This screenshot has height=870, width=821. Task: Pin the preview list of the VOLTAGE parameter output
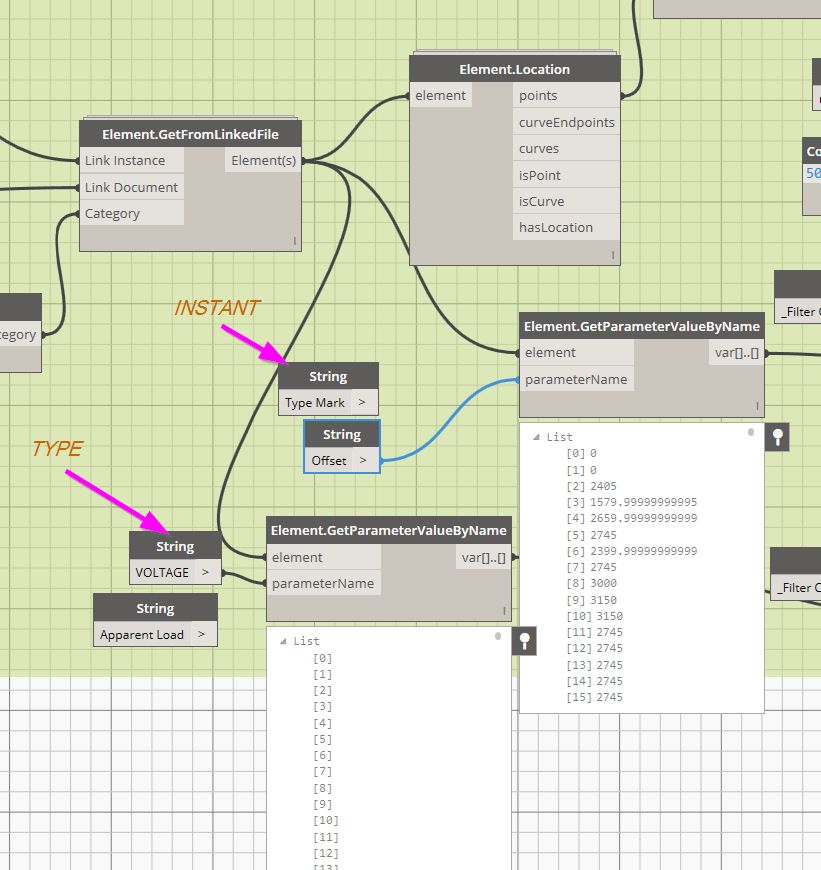(524, 641)
